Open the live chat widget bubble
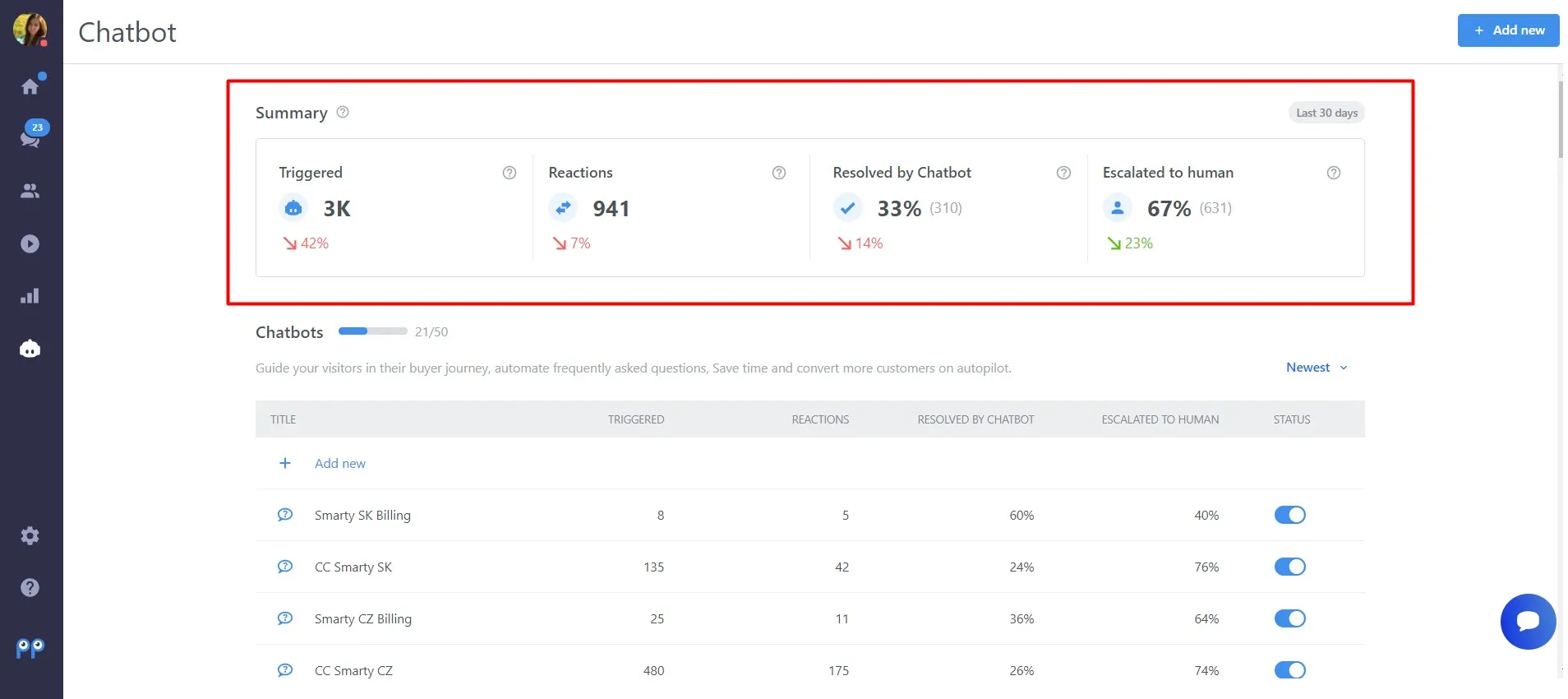1568x699 pixels. (x=1528, y=622)
